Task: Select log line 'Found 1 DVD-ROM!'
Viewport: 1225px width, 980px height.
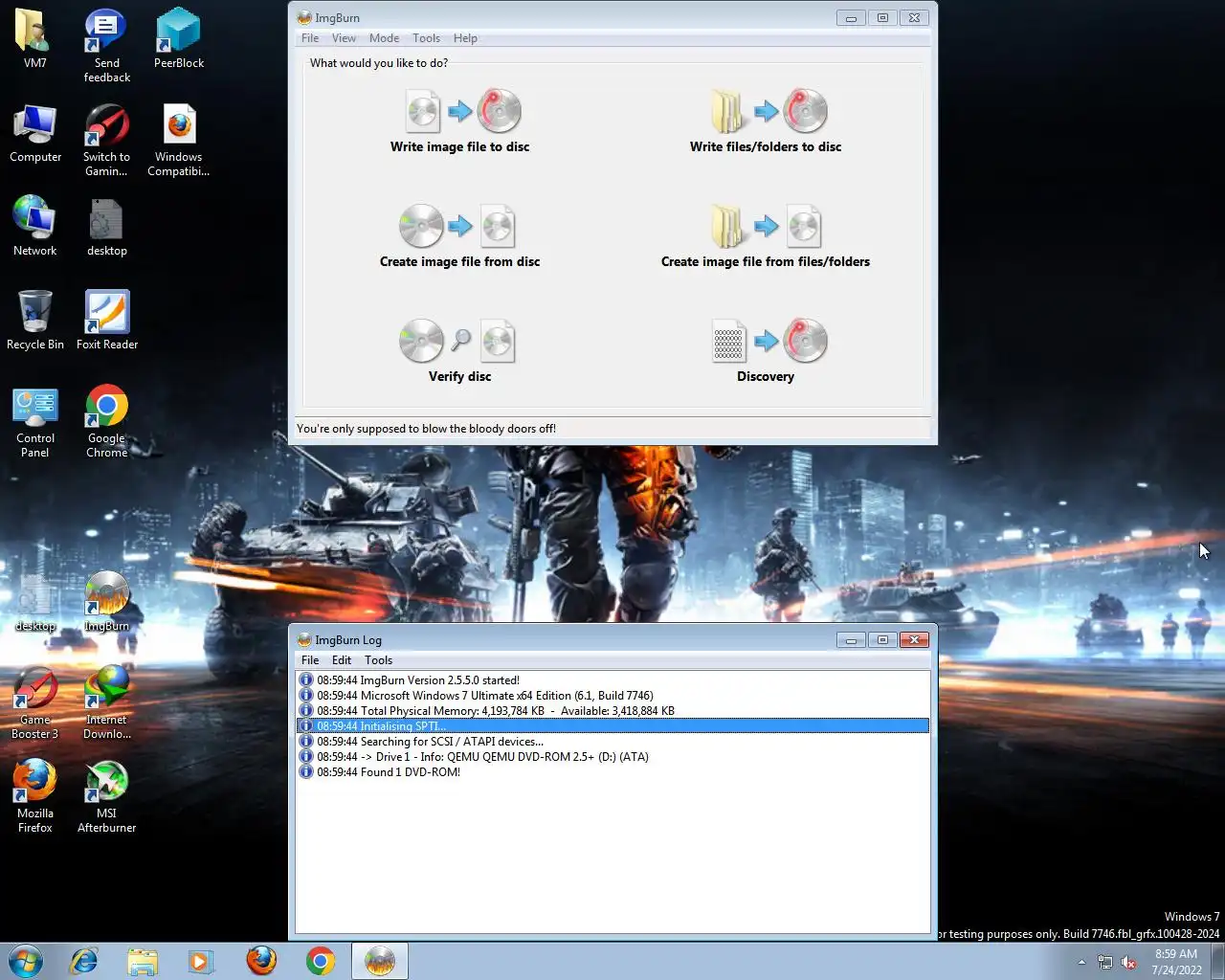Action: click(x=612, y=772)
